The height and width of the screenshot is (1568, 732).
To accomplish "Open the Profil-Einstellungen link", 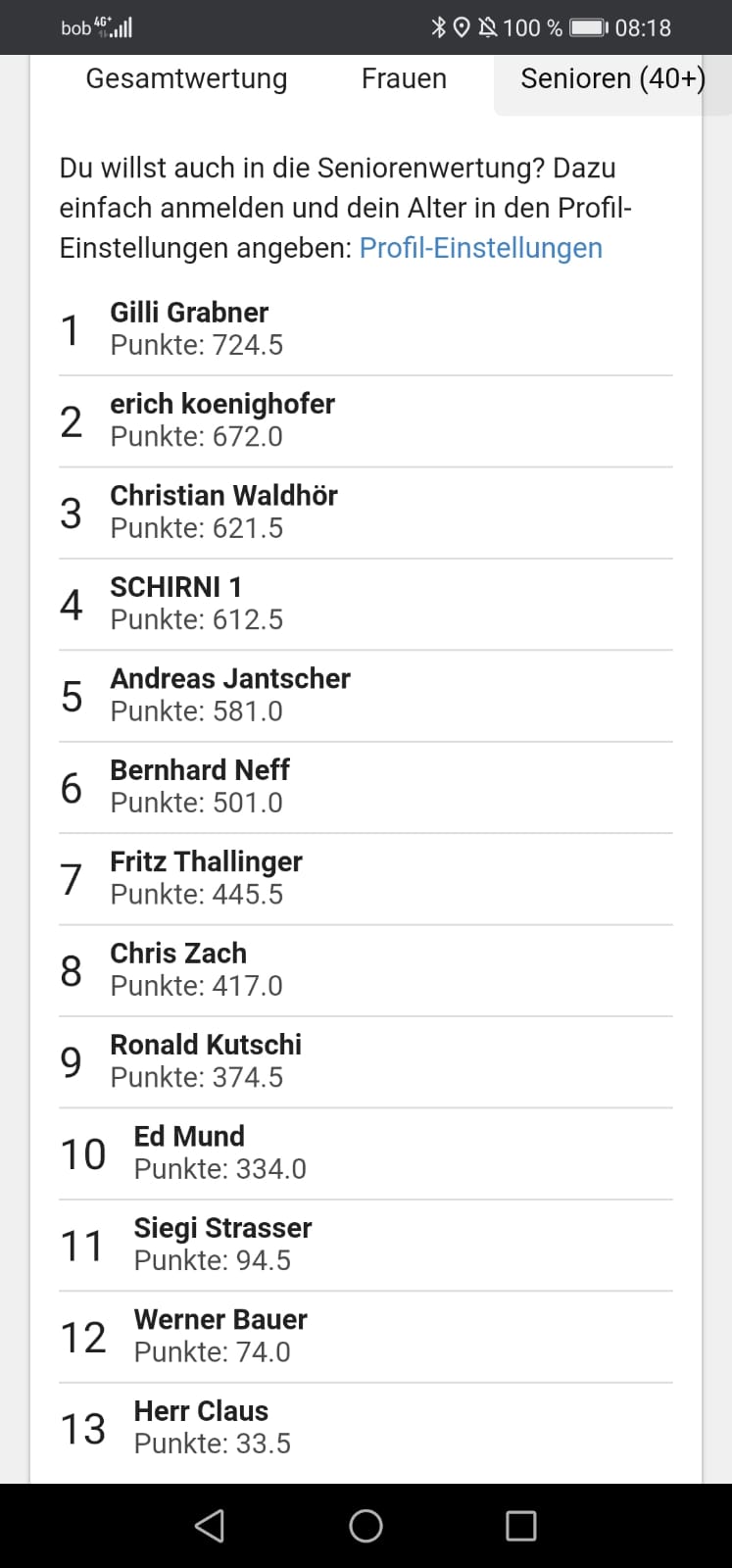I will click(480, 248).
